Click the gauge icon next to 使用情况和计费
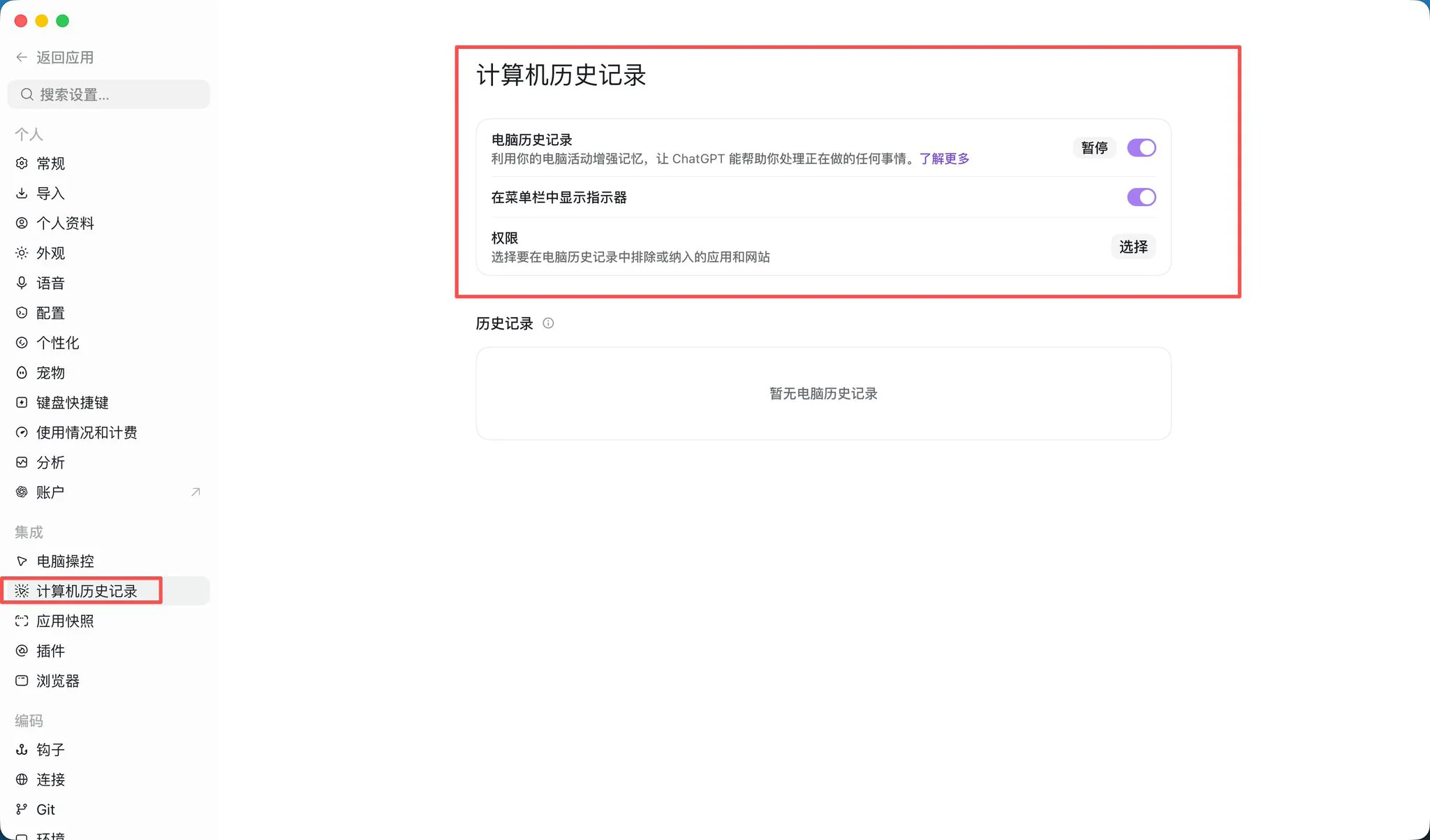1430x840 pixels. click(x=22, y=432)
